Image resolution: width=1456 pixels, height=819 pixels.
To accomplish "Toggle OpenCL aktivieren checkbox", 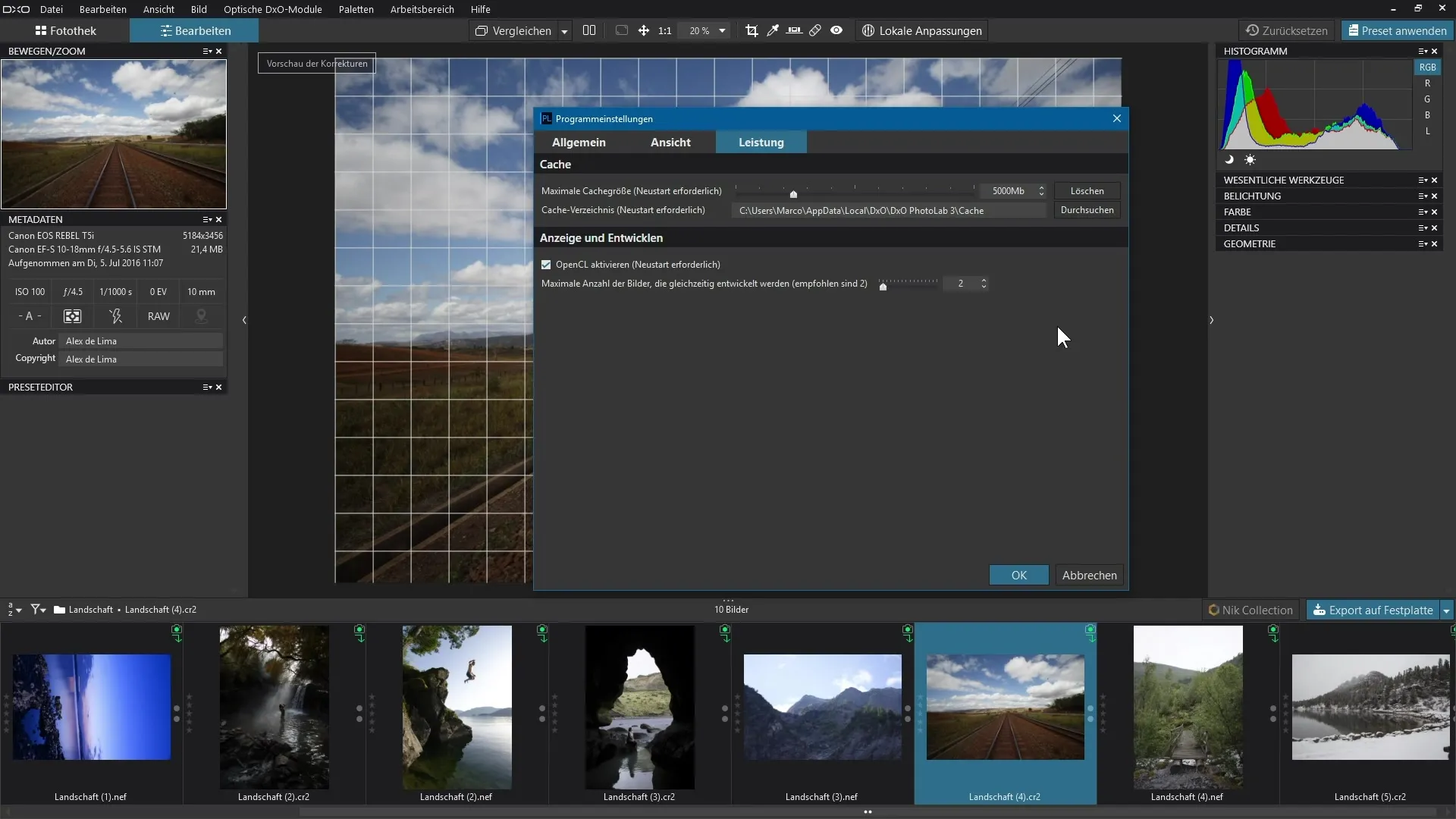I will pos(546,265).
